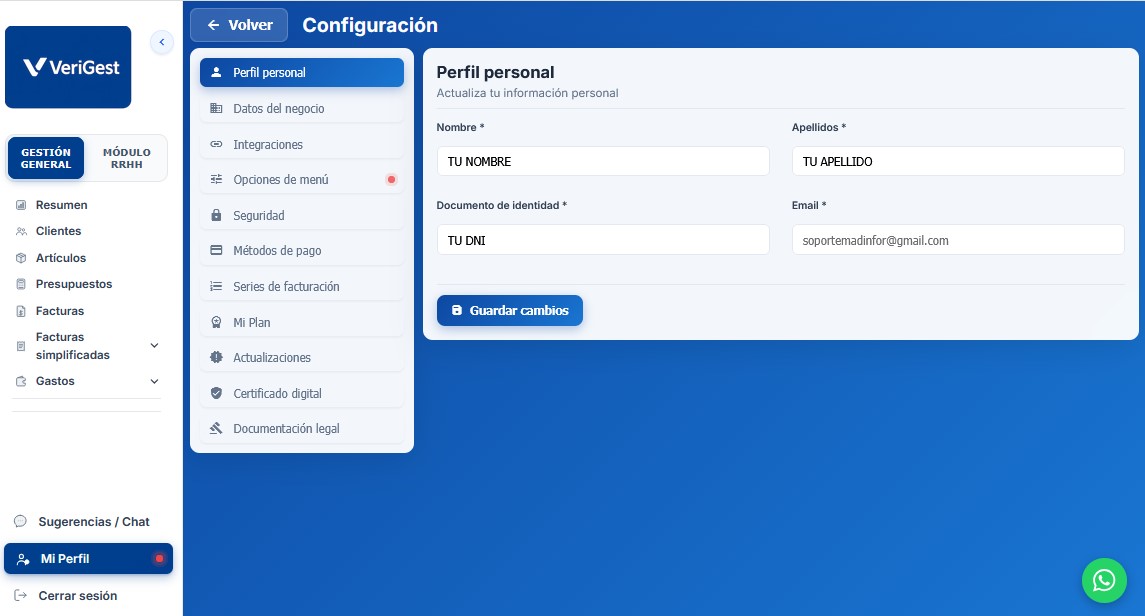
Task: Save with Guardar cambios button
Action: (x=510, y=310)
